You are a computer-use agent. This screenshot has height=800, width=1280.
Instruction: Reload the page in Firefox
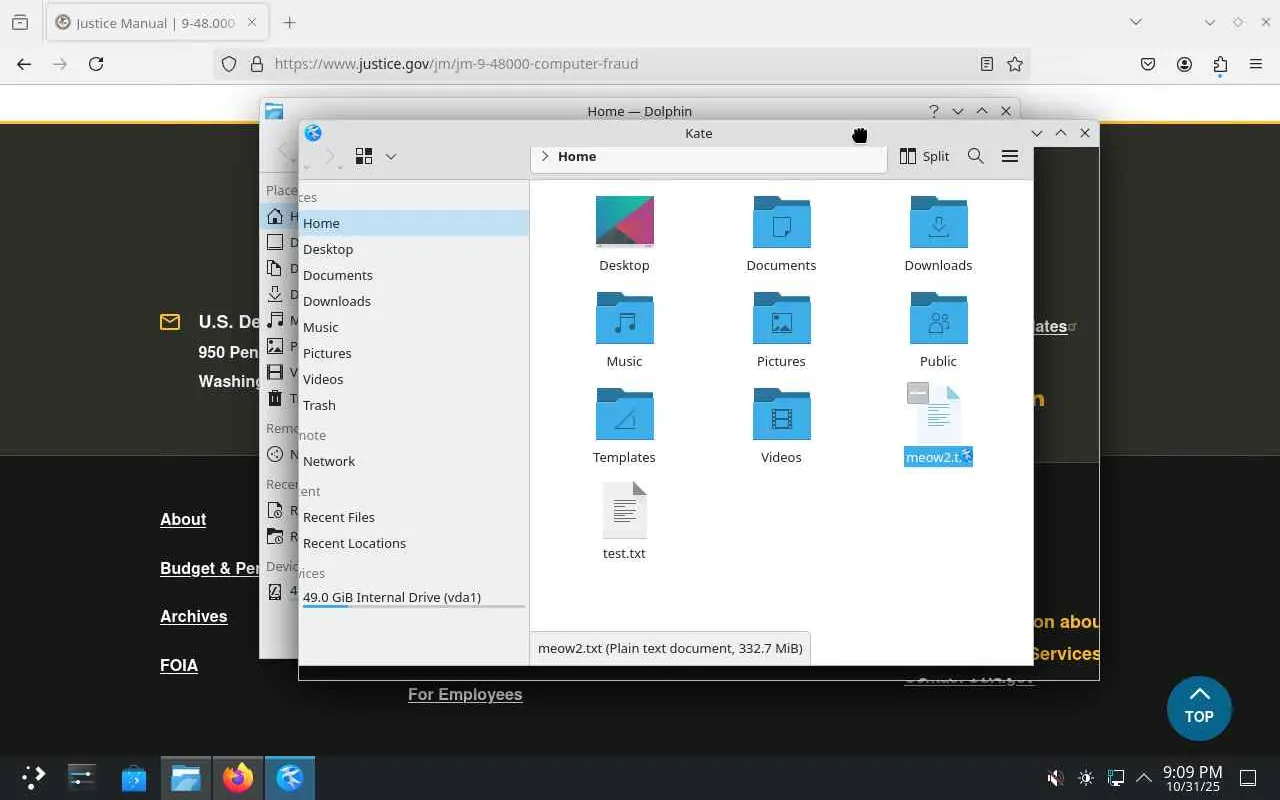[96, 64]
